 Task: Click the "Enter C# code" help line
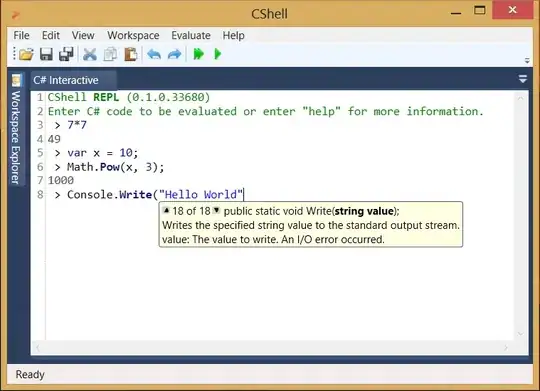pos(266,112)
